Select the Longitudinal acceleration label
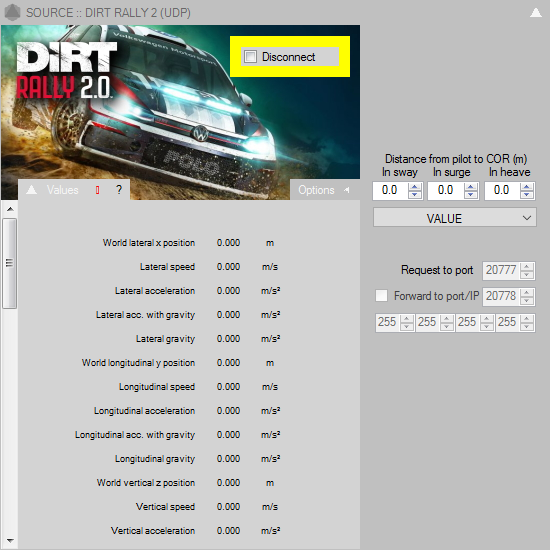This screenshot has height=550, width=550. coord(144,411)
